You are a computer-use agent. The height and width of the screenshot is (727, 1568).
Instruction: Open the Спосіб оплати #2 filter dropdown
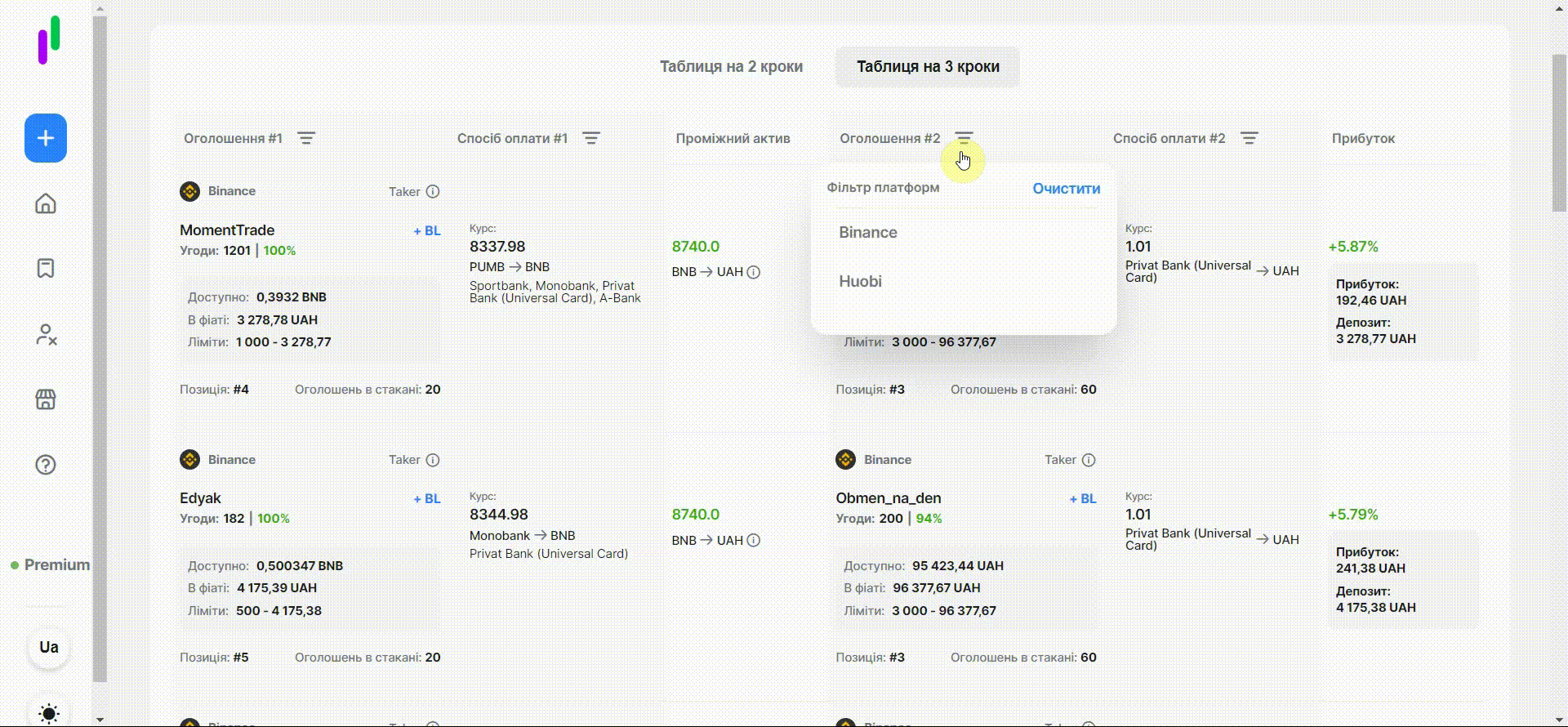point(1249,139)
